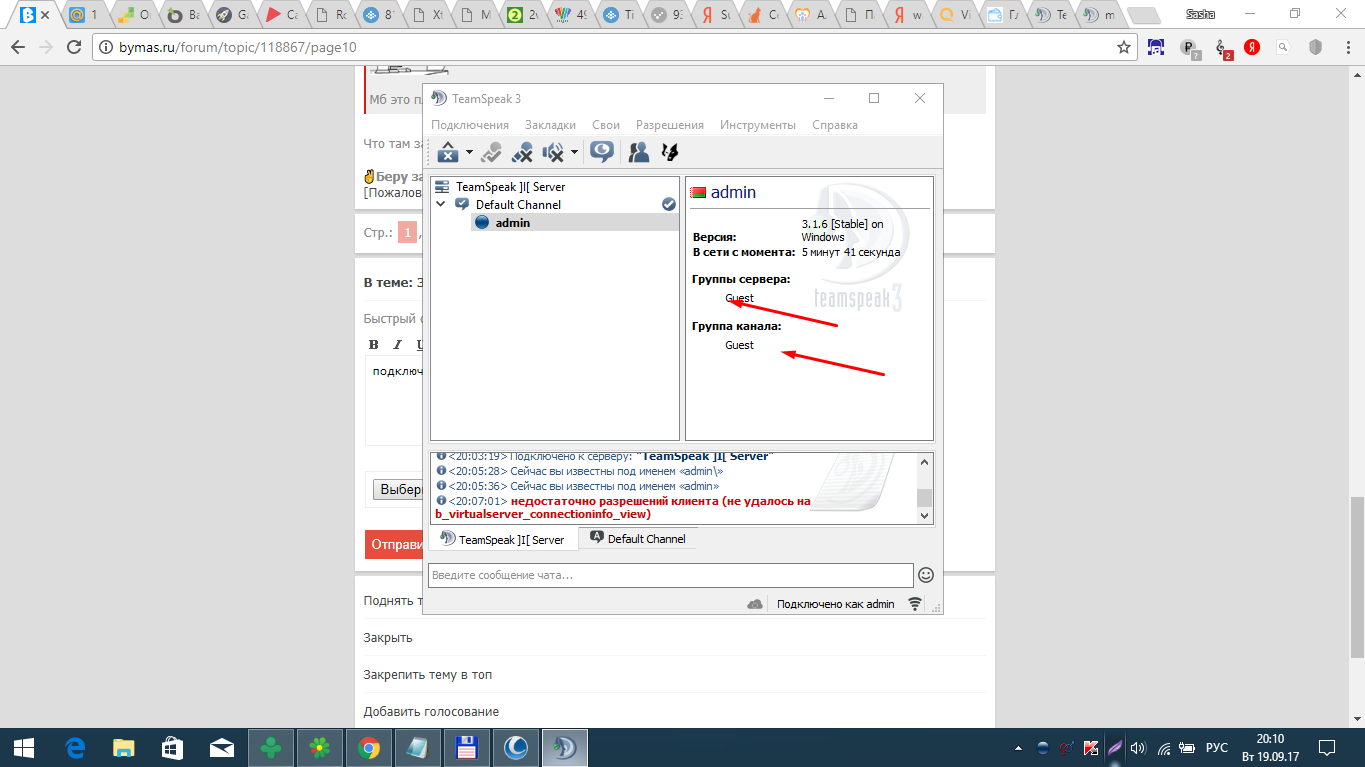Open Microsoft Edge from the taskbar

pos(75,747)
